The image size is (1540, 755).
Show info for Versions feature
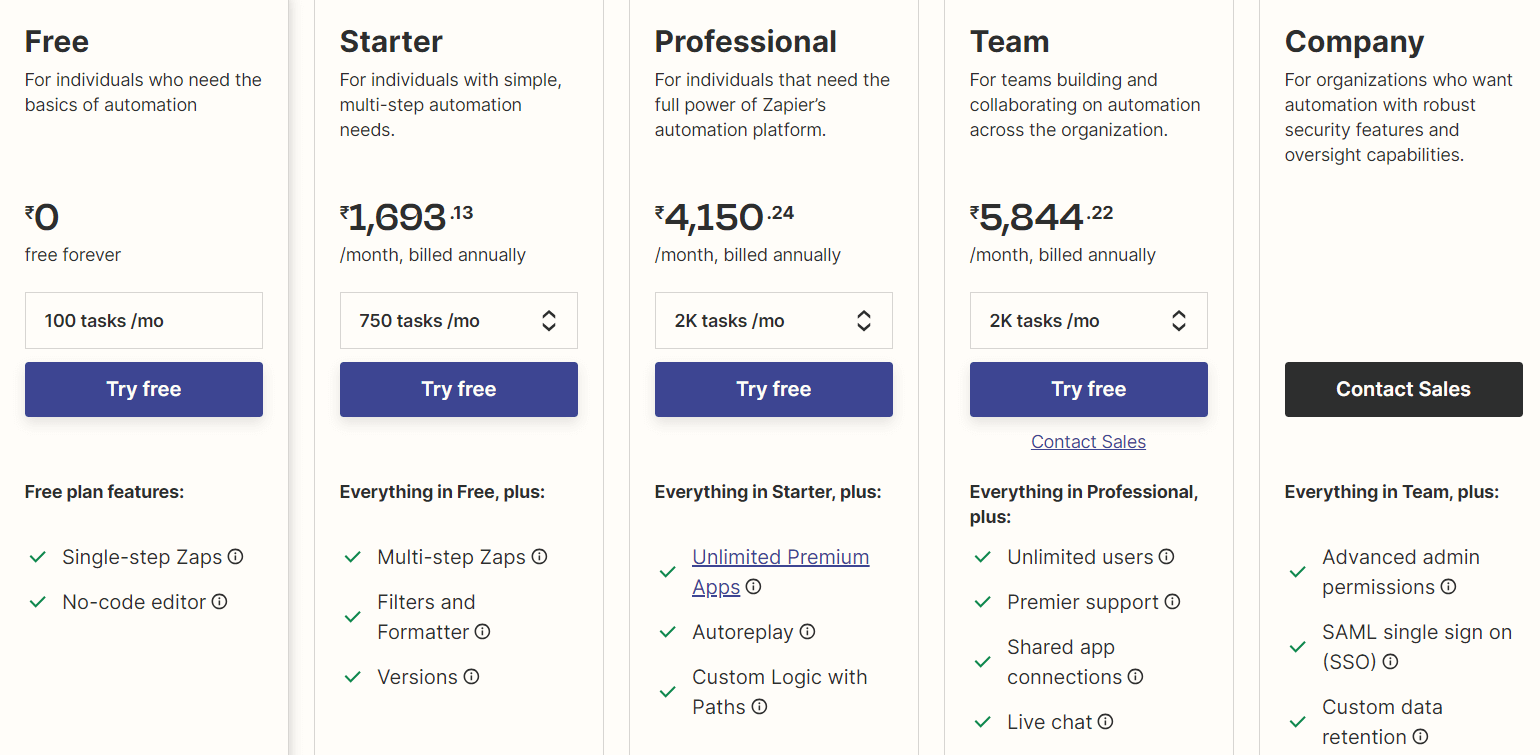click(471, 677)
